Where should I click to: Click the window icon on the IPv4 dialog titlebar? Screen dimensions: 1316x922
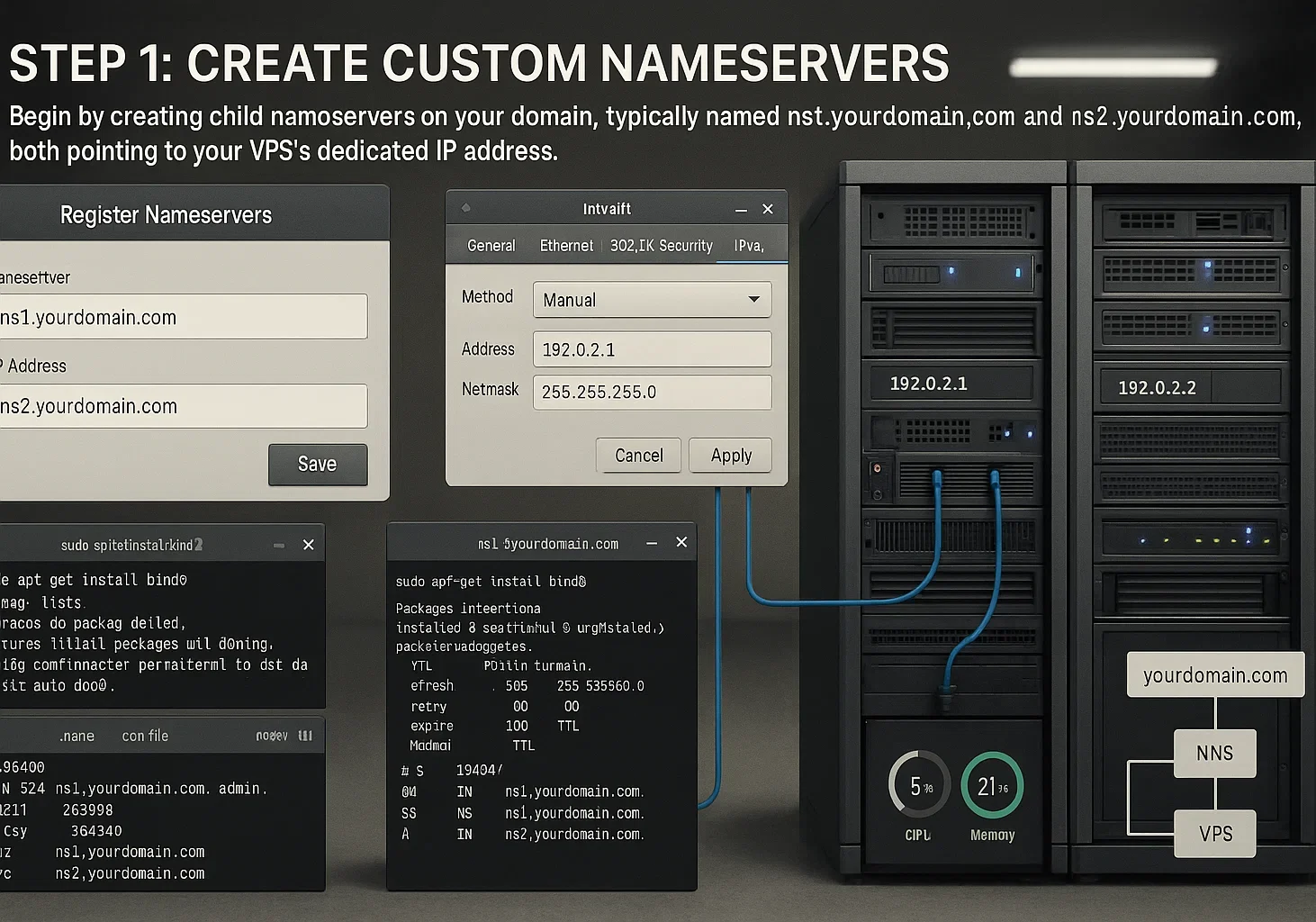[464, 208]
